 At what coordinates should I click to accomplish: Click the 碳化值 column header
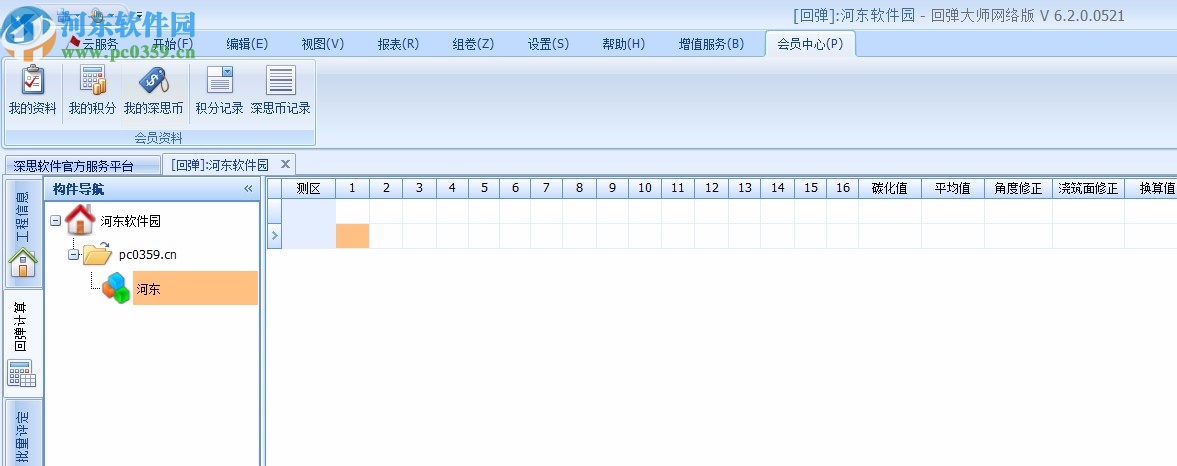(x=890, y=188)
